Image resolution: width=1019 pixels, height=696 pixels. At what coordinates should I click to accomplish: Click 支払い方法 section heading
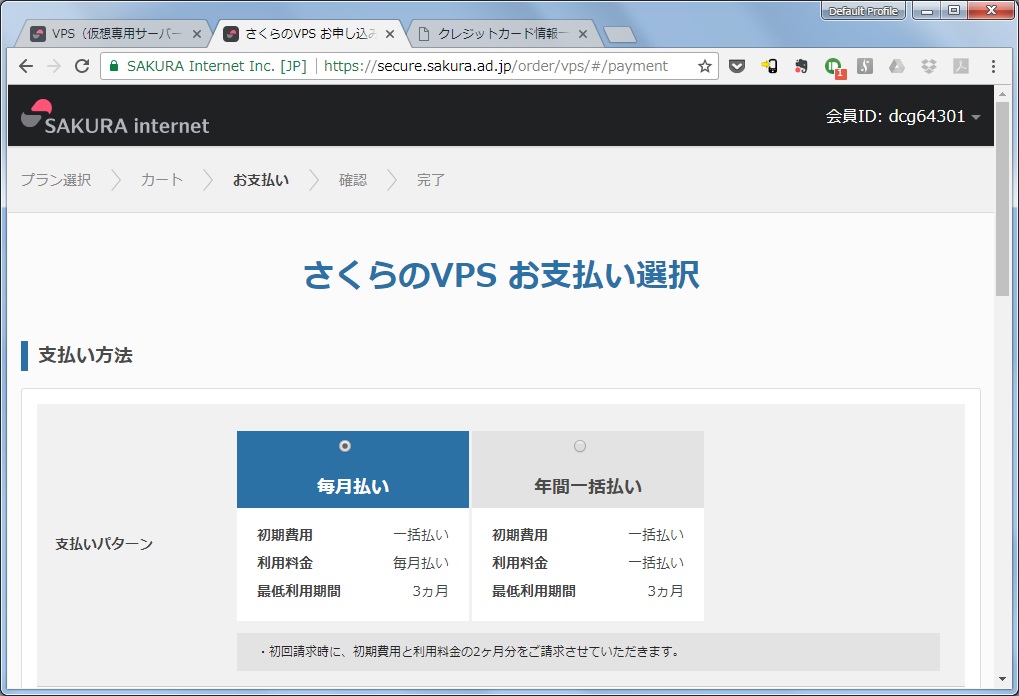[85, 355]
